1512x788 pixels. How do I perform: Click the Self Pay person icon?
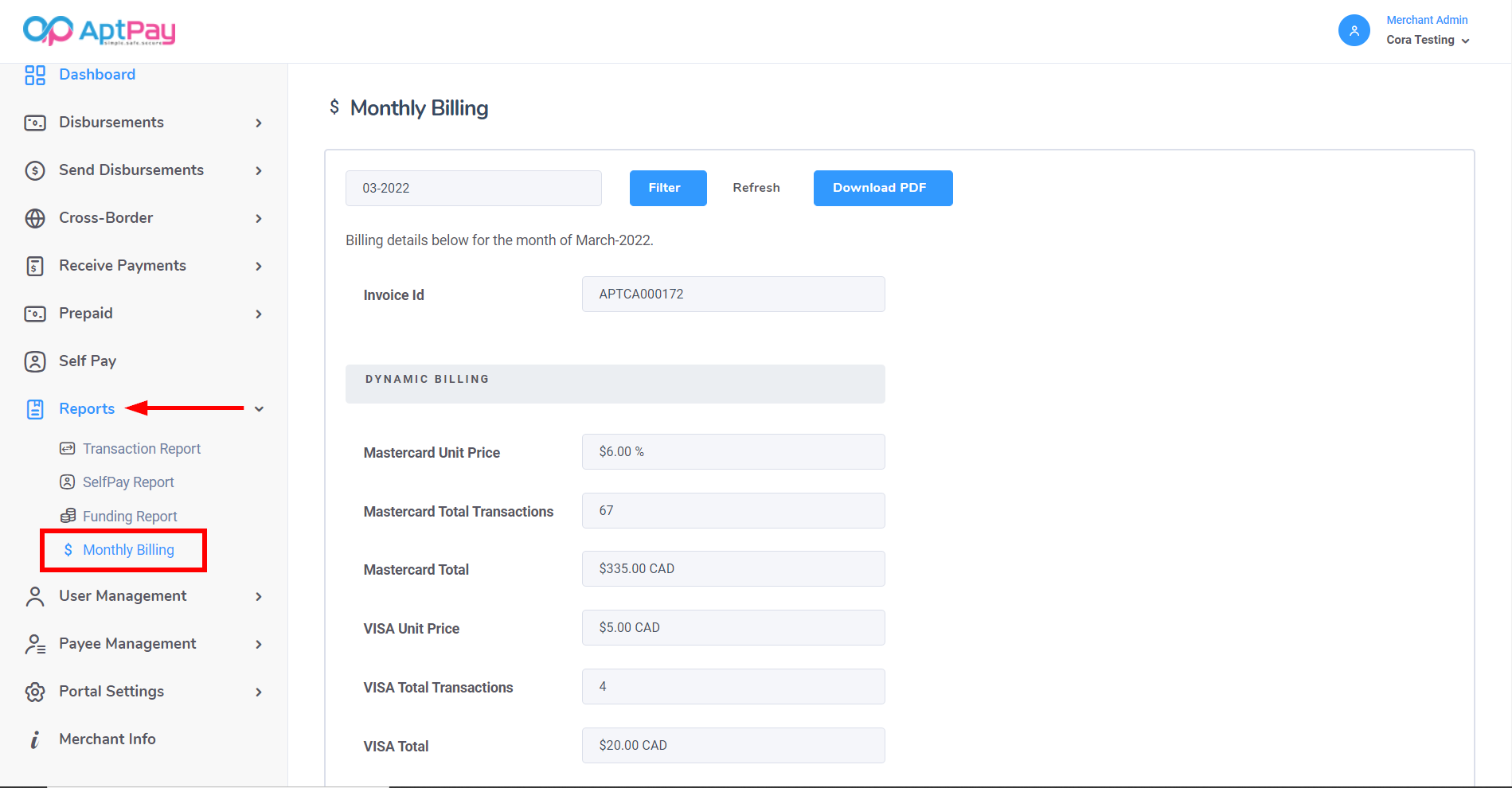point(35,361)
